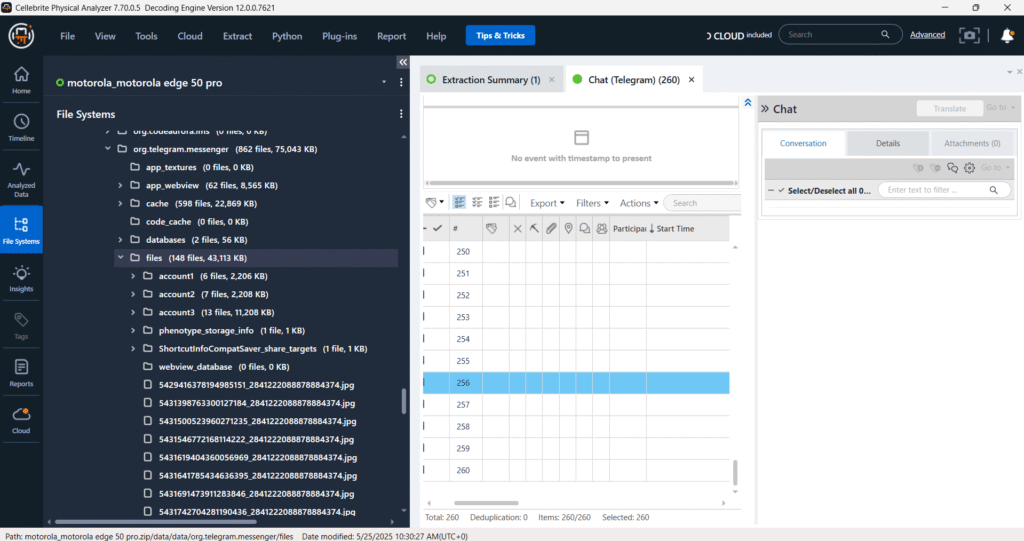Open the Filters dropdown
The height and width of the screenshot is (541, 1024).
tap(592, 203)
